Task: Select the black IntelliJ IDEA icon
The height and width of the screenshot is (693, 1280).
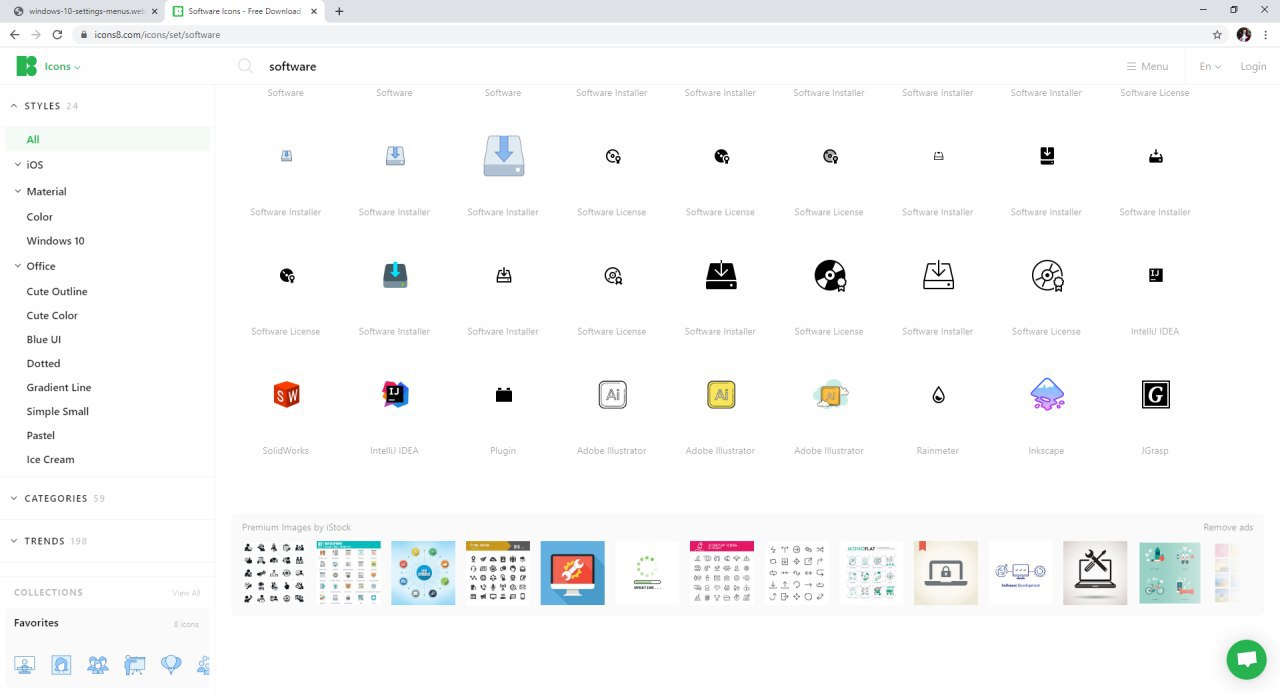Action: (1155, 275)
